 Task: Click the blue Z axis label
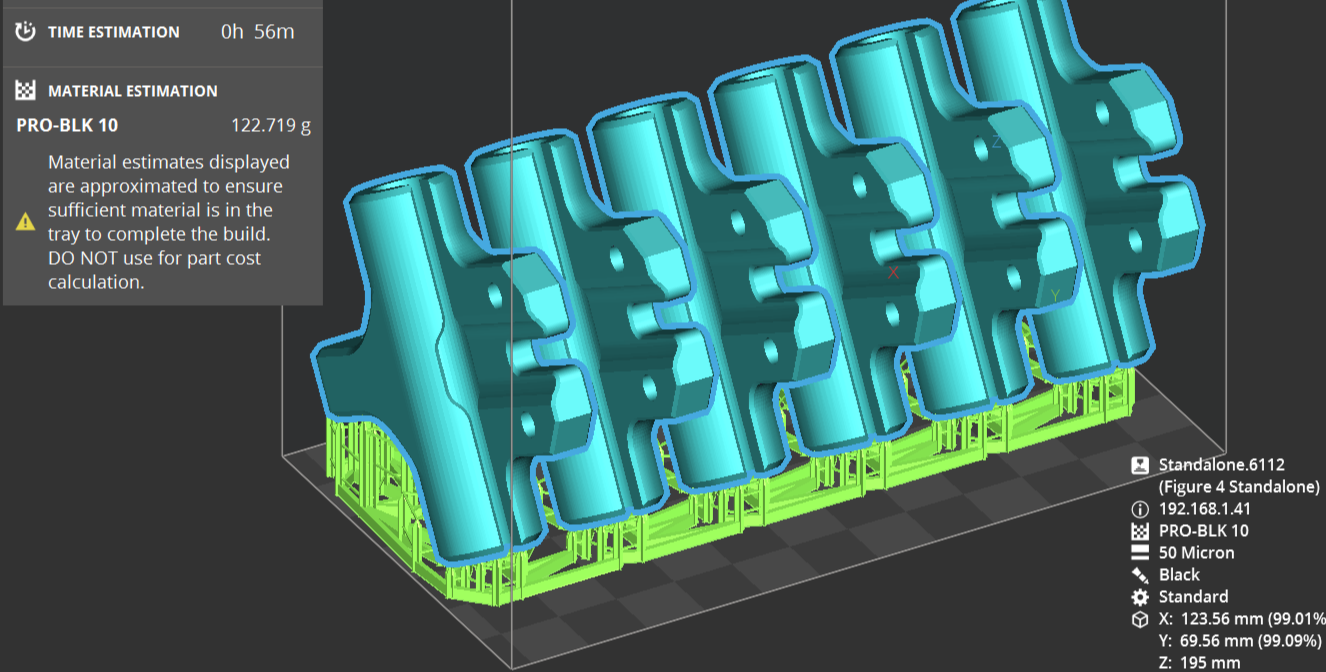point(997,142)
